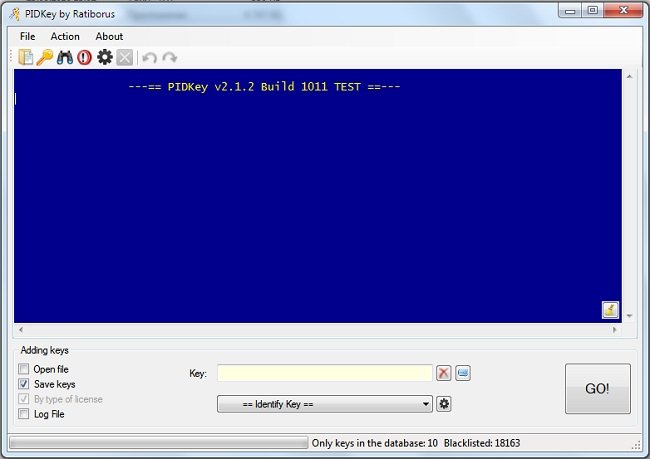Enable the Open file checkbox
650x459 pixels.
pyautogui.click(x=24, y=369)
